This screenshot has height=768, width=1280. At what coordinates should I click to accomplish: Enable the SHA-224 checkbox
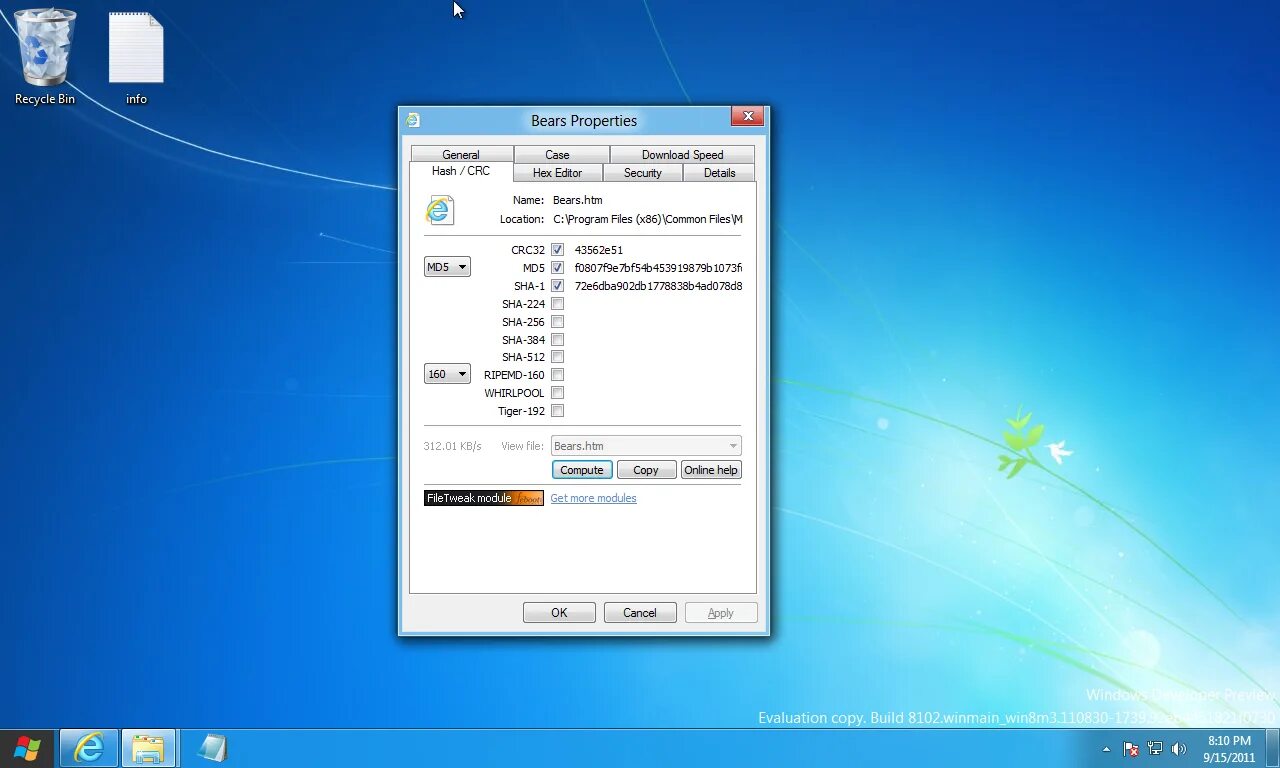(x=558, y=304)
